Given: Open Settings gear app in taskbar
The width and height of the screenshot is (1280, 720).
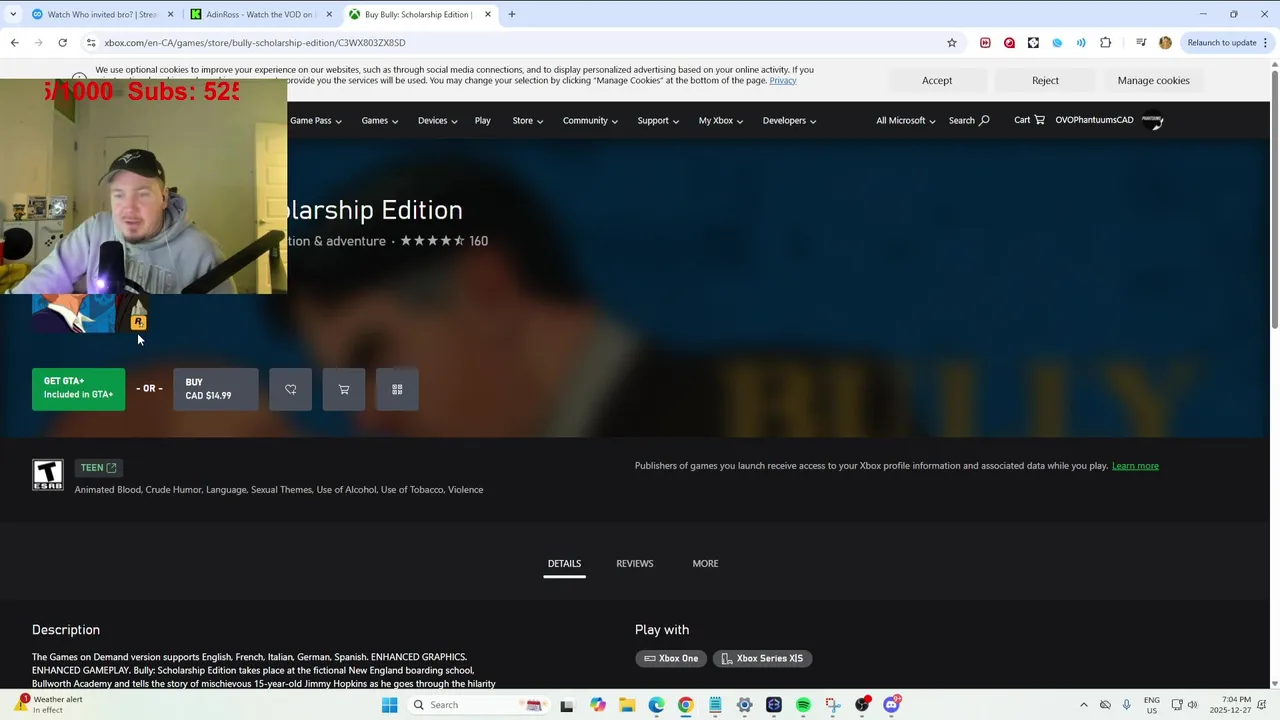Looking at the screenshot, I should tap(744, 705).
